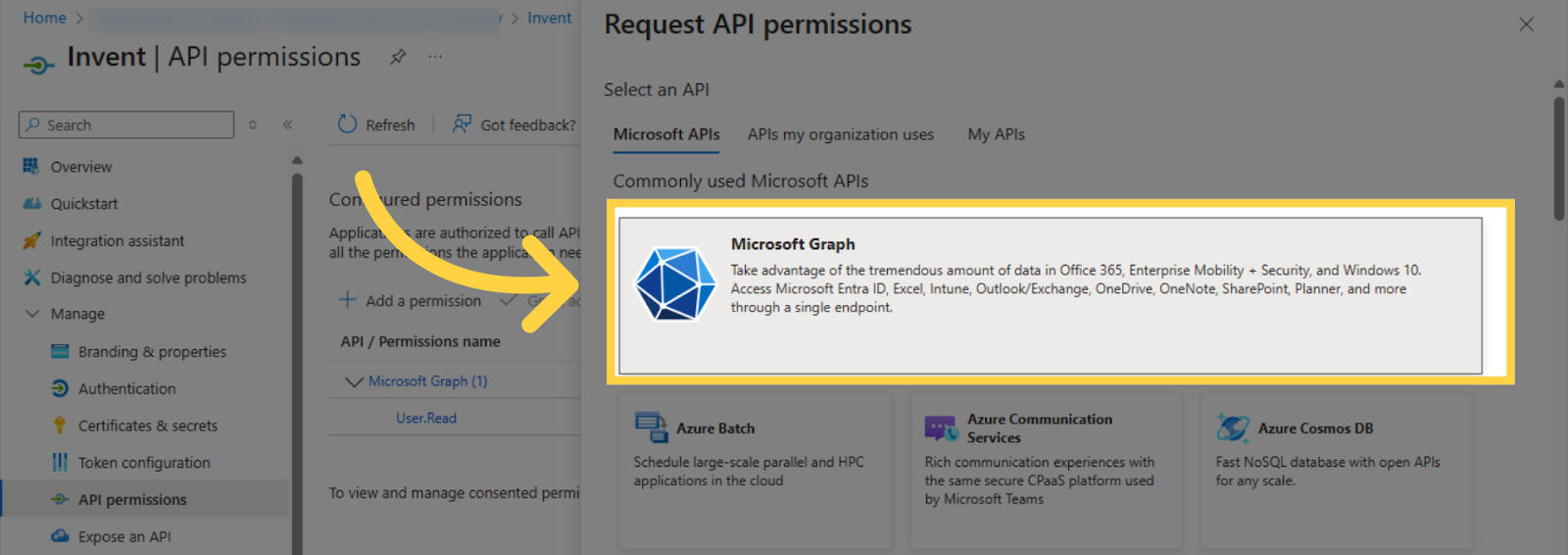Click the Token configuration icon
The width and height of the screenshot is (1568, 555).
60,462
